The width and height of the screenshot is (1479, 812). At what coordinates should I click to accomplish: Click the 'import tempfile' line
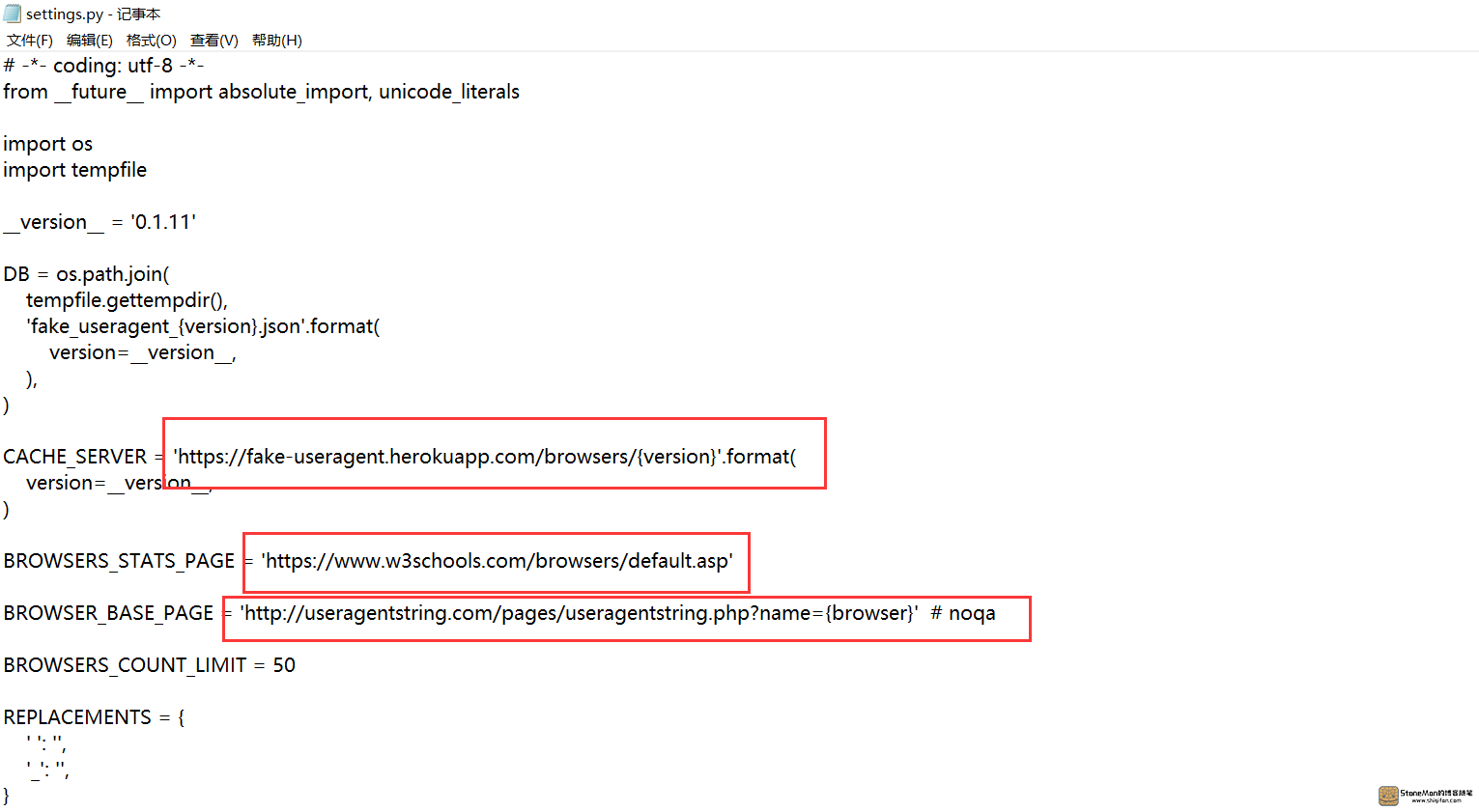[x=75, y=170]
